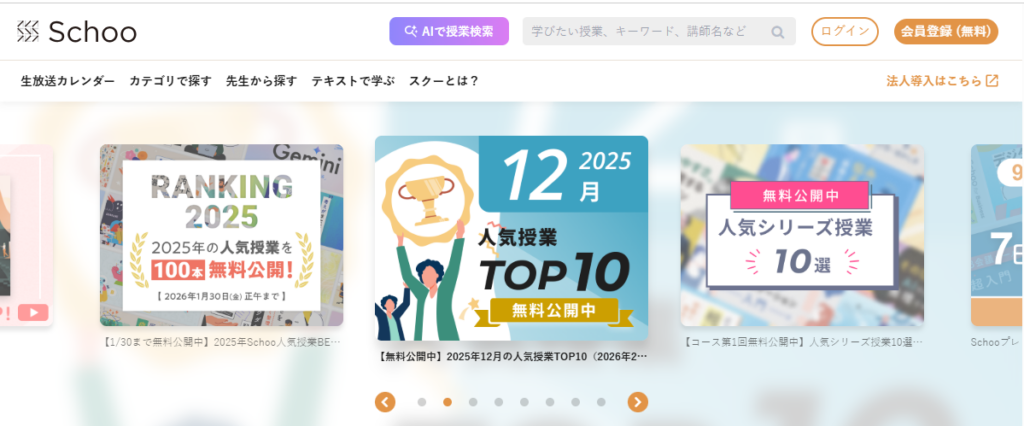
Task: Click sparkle icon in AIで授業検索 button
Action: click(410, 31)
